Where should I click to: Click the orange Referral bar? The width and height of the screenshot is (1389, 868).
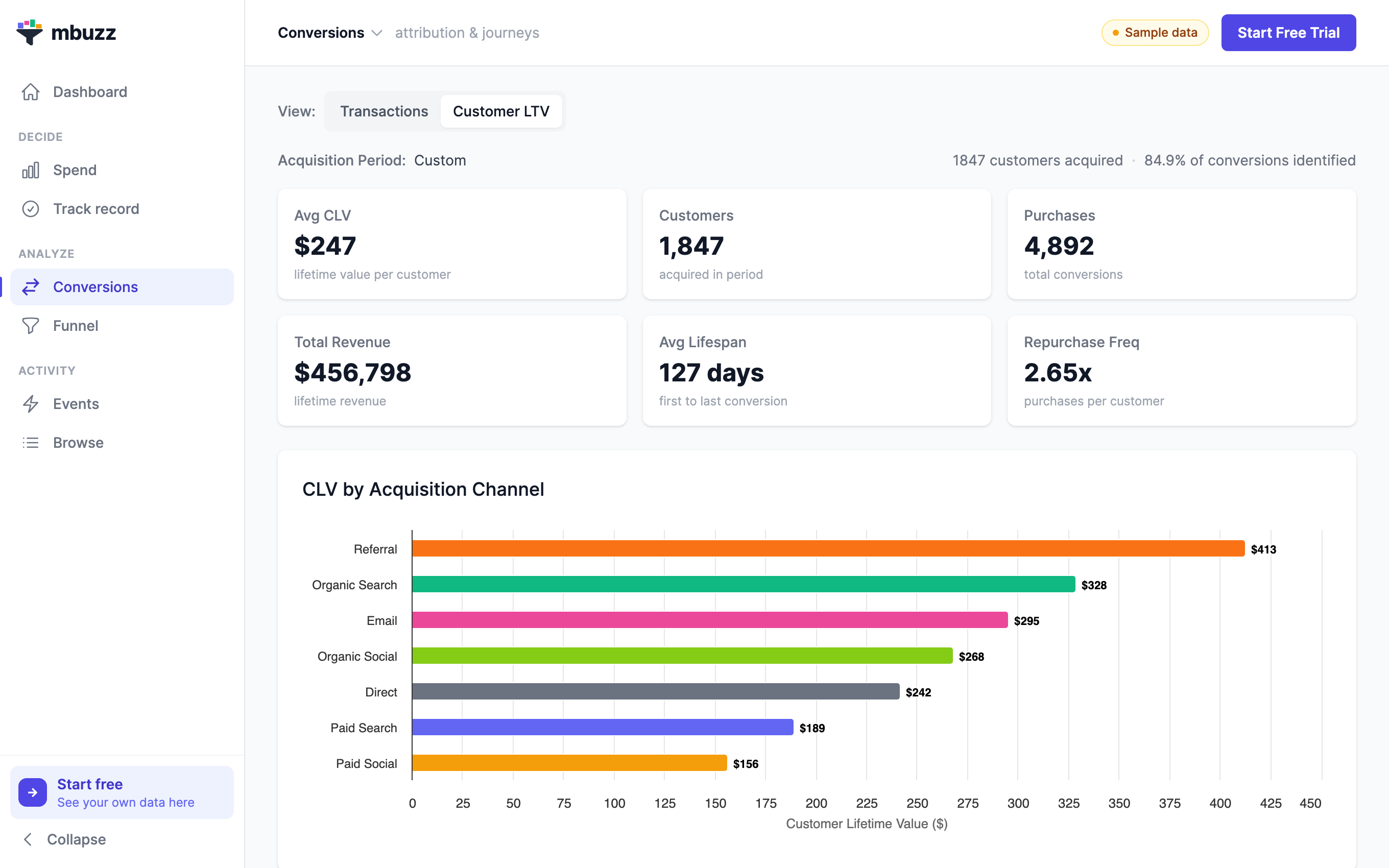(828, 549)
